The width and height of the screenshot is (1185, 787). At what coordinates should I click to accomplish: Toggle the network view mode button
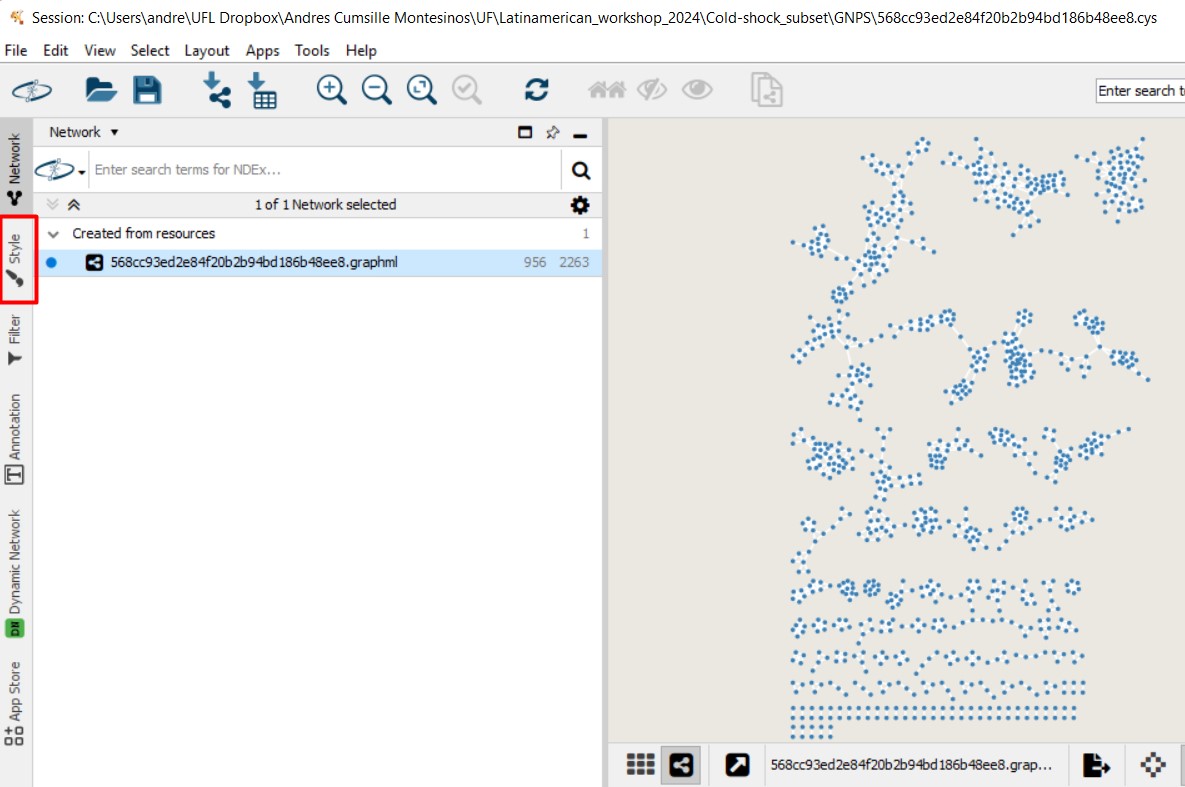680,765
